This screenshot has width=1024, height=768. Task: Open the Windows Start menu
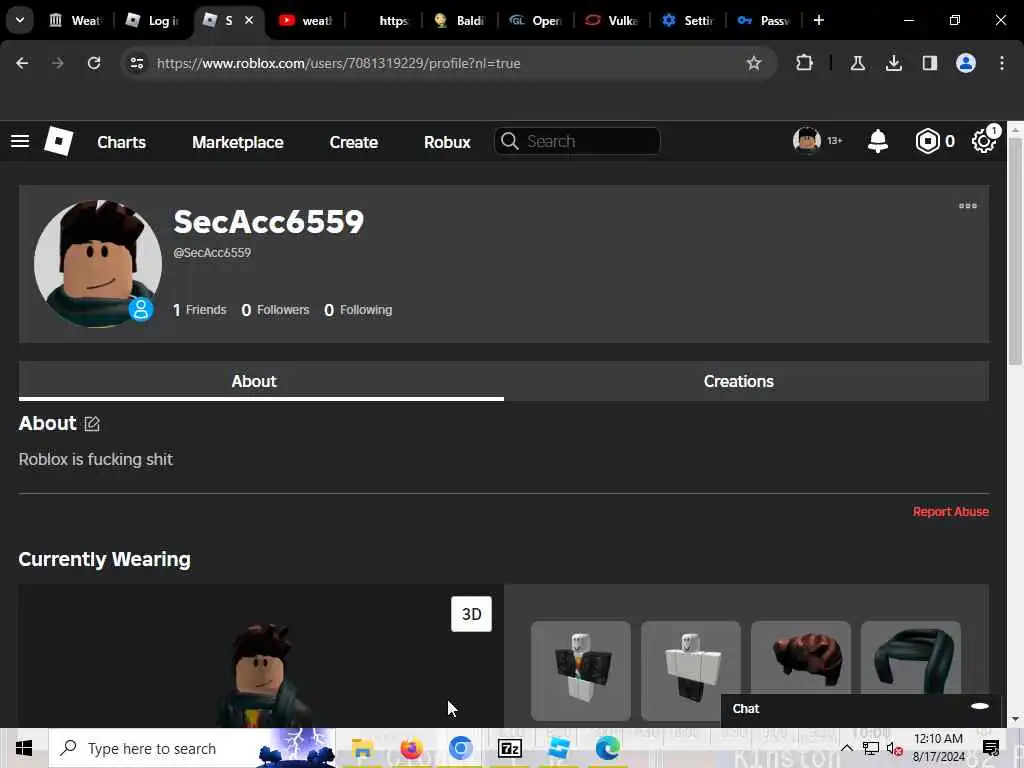24,748
